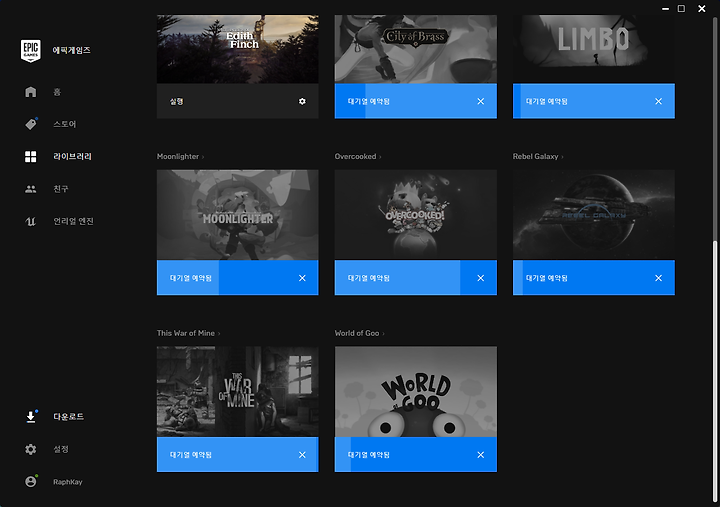This screenshot has height=507, width=720.
Task: Open the RaphKay account name
Action: [68, 482]
